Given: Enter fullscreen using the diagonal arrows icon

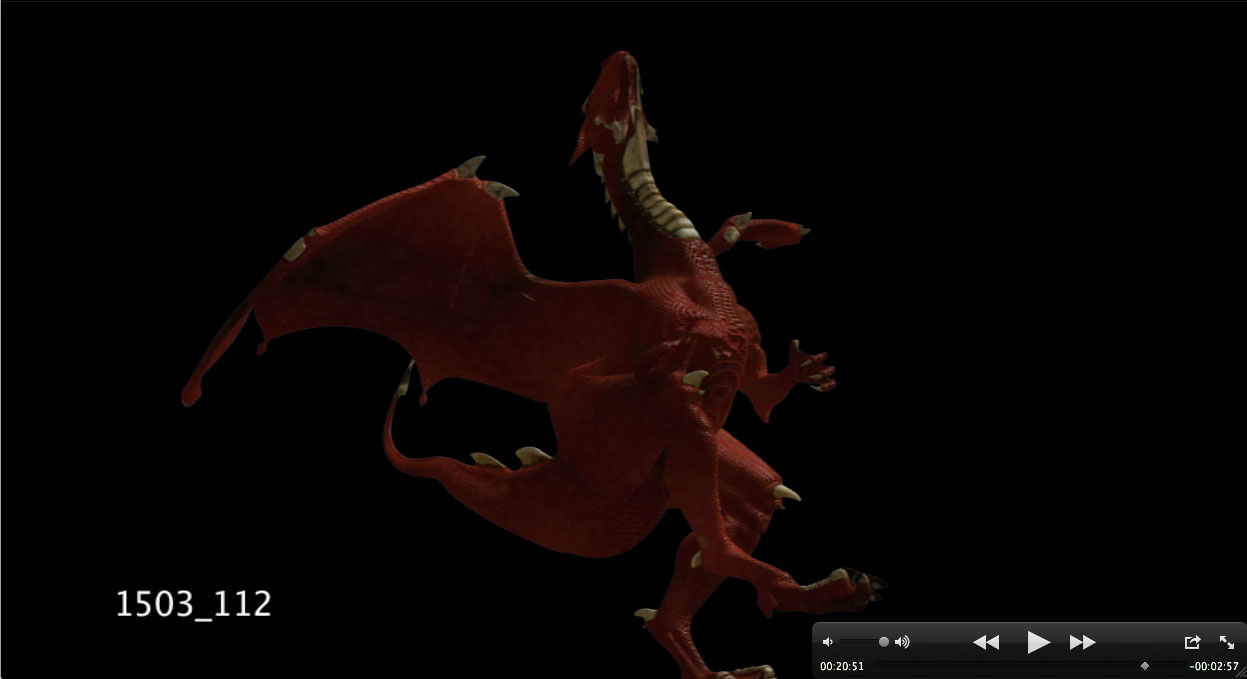Looking at the screenshot, I should pos(1227,642).
